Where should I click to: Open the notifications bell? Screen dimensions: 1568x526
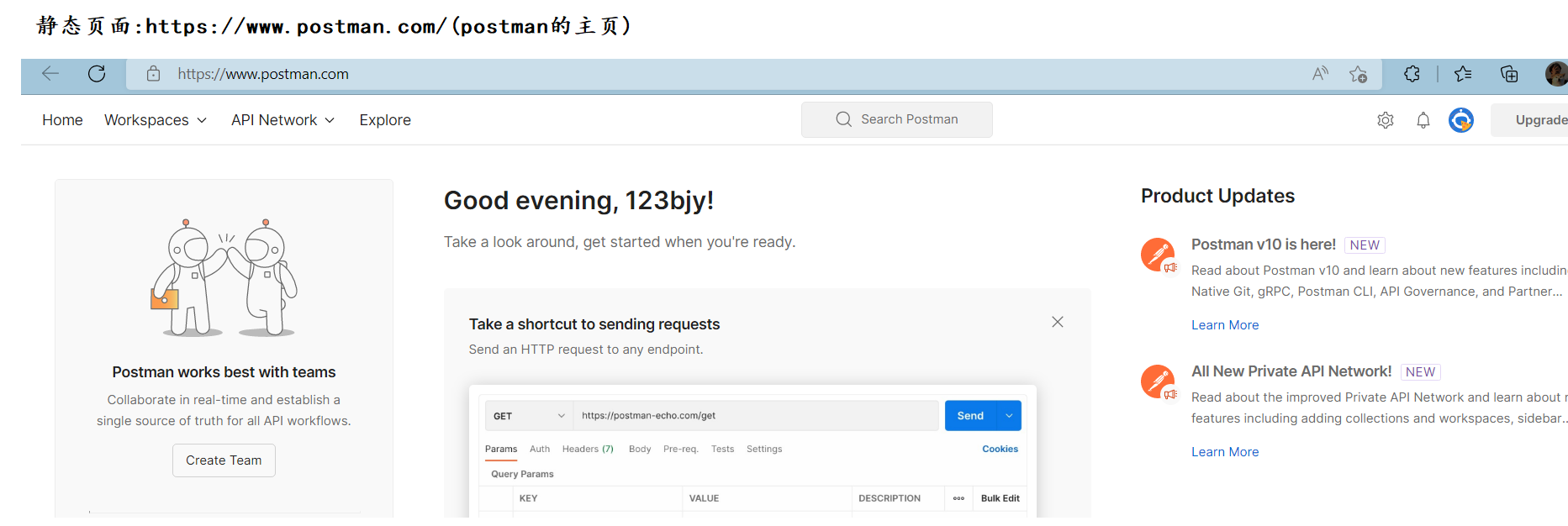click(1423, 120)
